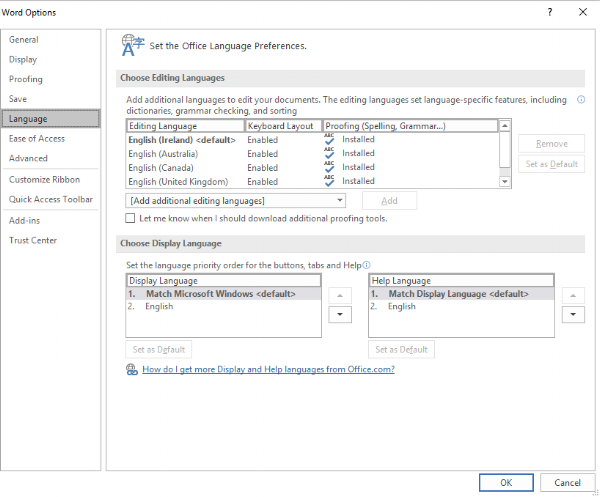600x497 pixels.
Task: Click the 'Help Language' list header
Action: 461,280
